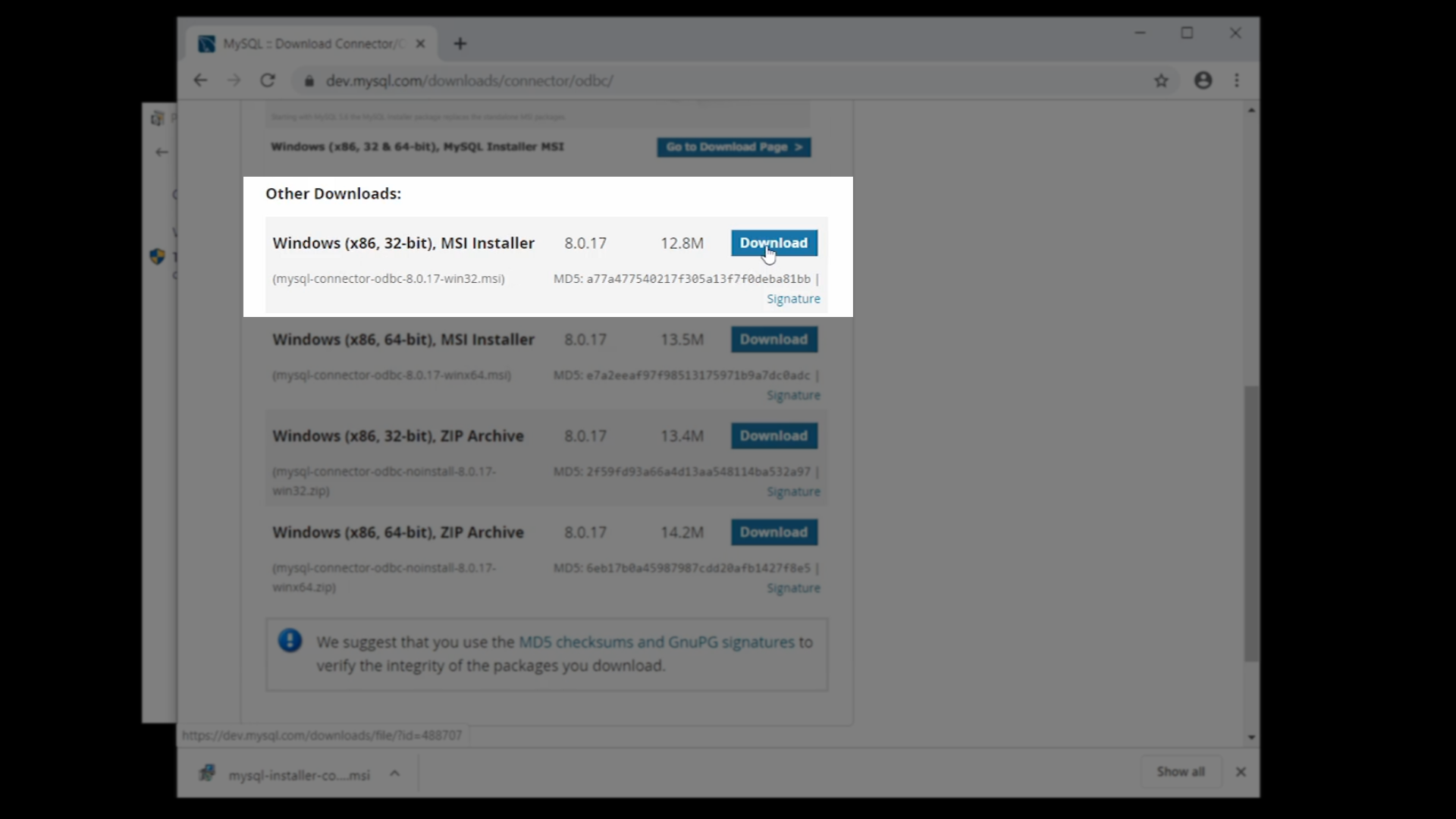The width and height of the screenshot is (1456, 819).
Task: Click Show all downloads button
Action: 1180,772
